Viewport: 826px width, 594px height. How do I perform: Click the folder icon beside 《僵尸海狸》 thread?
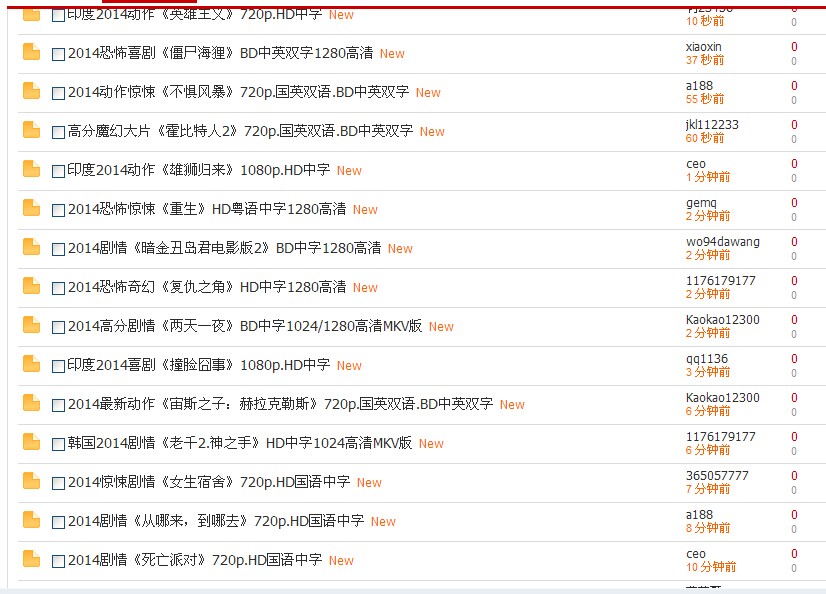pyautogui.click(x=31, y=54)
